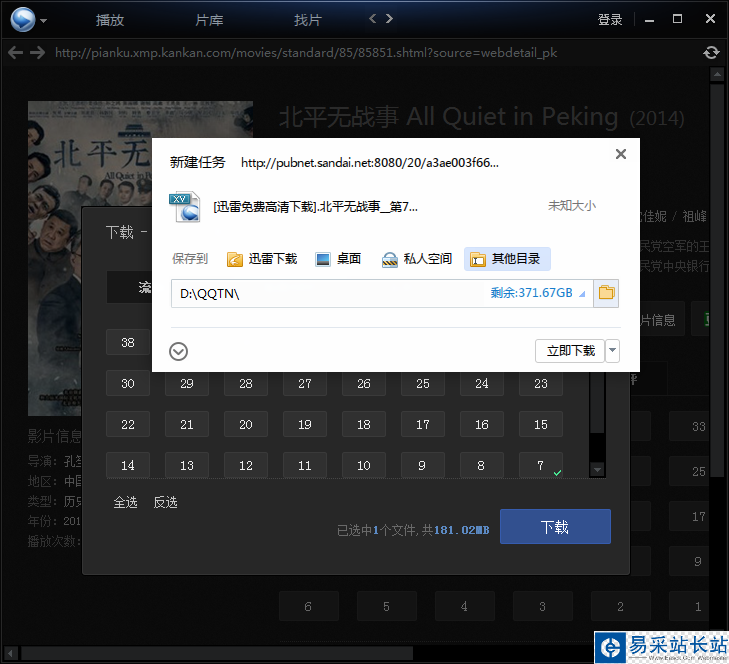Viewport: 729px width, 664px height.
Task: Select episode 22 in the download list
Action: pyautogui.click(x=128, y=424)
